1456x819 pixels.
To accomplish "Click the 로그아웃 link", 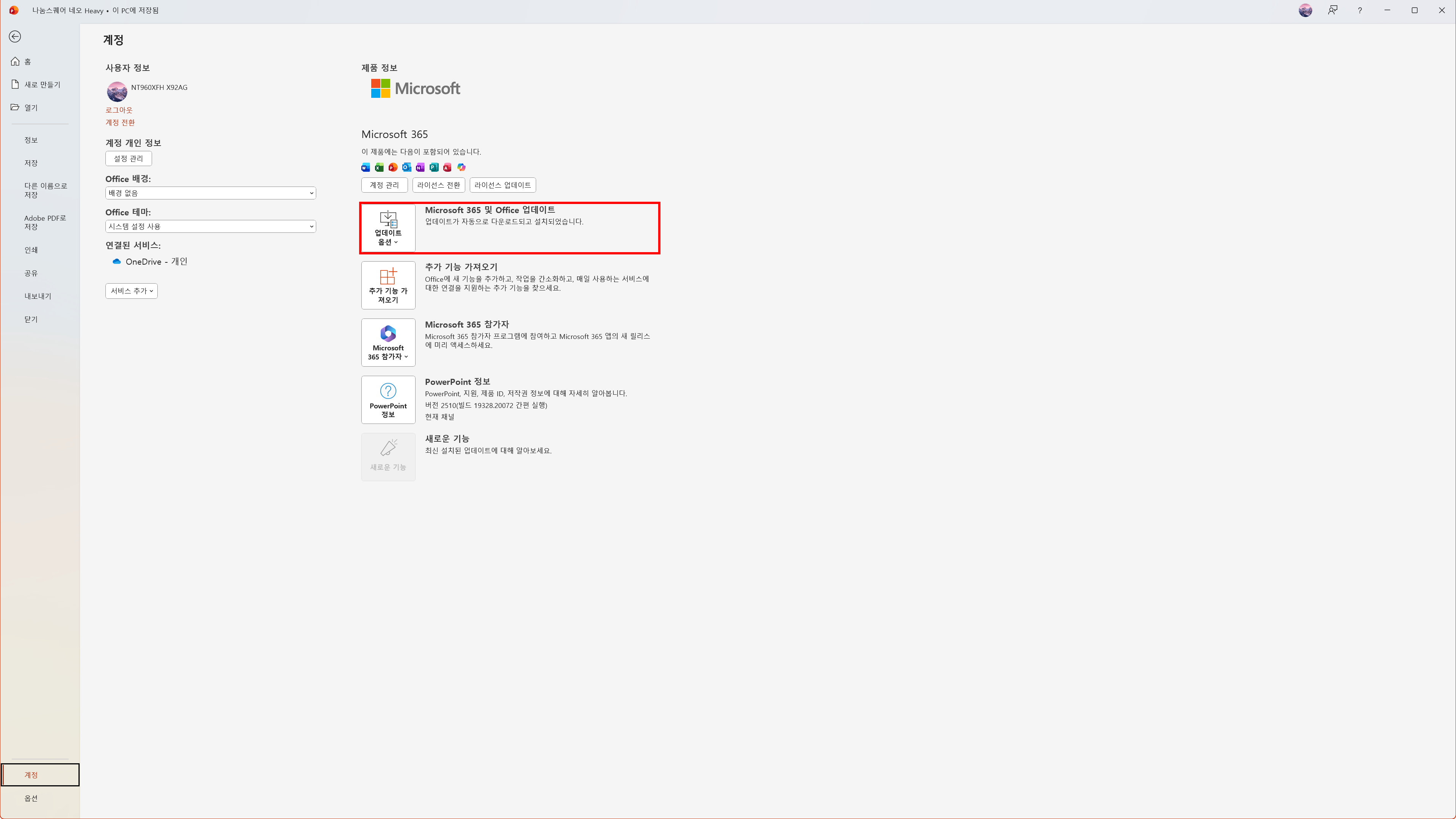I will [119, 110].
